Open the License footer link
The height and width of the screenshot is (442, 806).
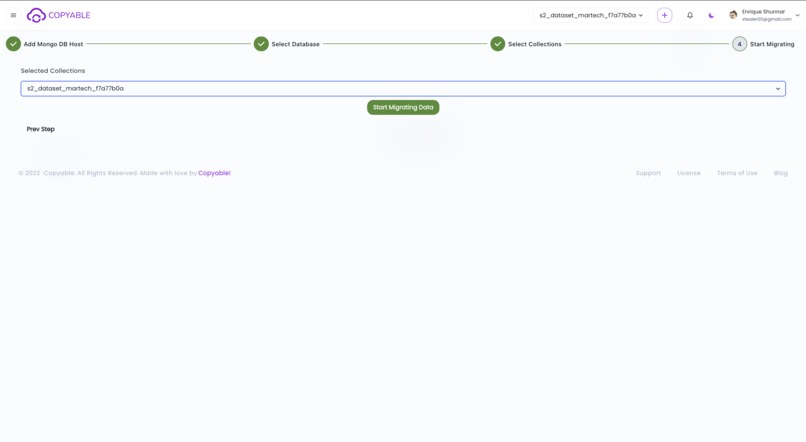(688, 173)
